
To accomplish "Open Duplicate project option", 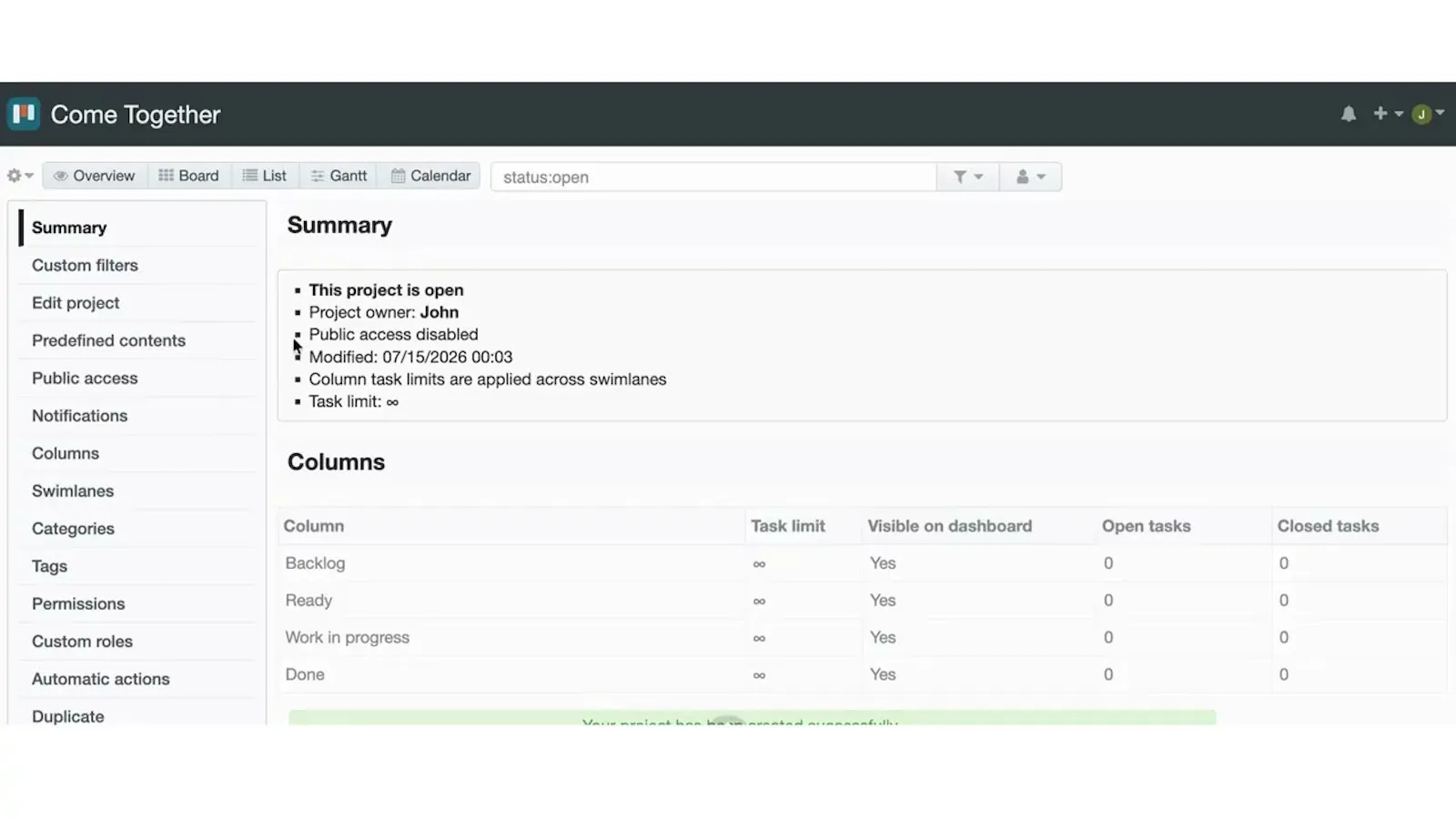I will (67, 716).
